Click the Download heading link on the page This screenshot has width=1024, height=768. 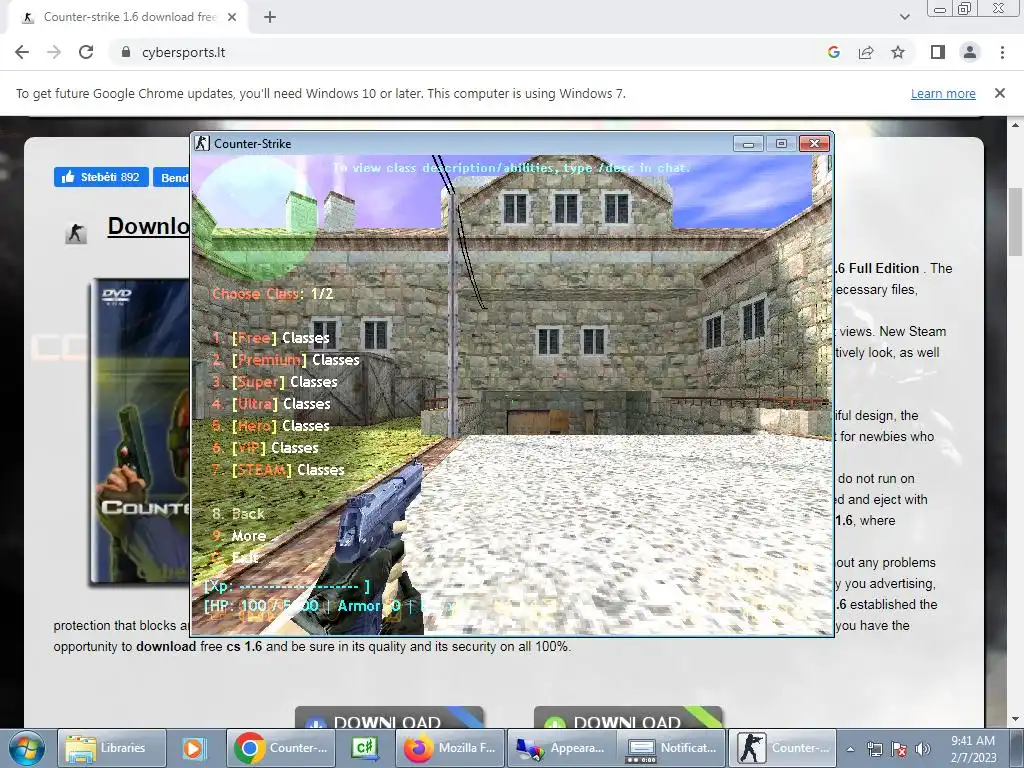148,227
